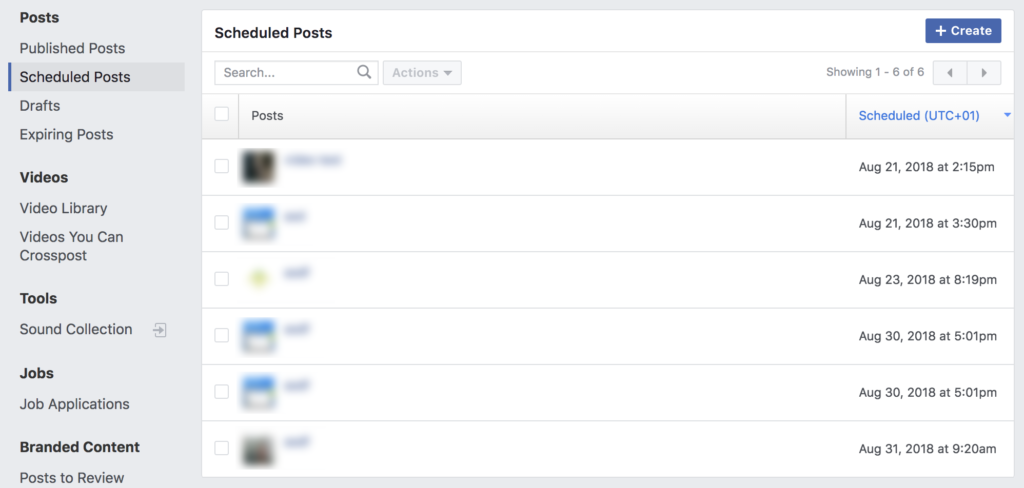Viewport: 1024px width, 488px height.
Task: Select the Aug 21 3:30pm post checkbox
Action: pos(222,223)
